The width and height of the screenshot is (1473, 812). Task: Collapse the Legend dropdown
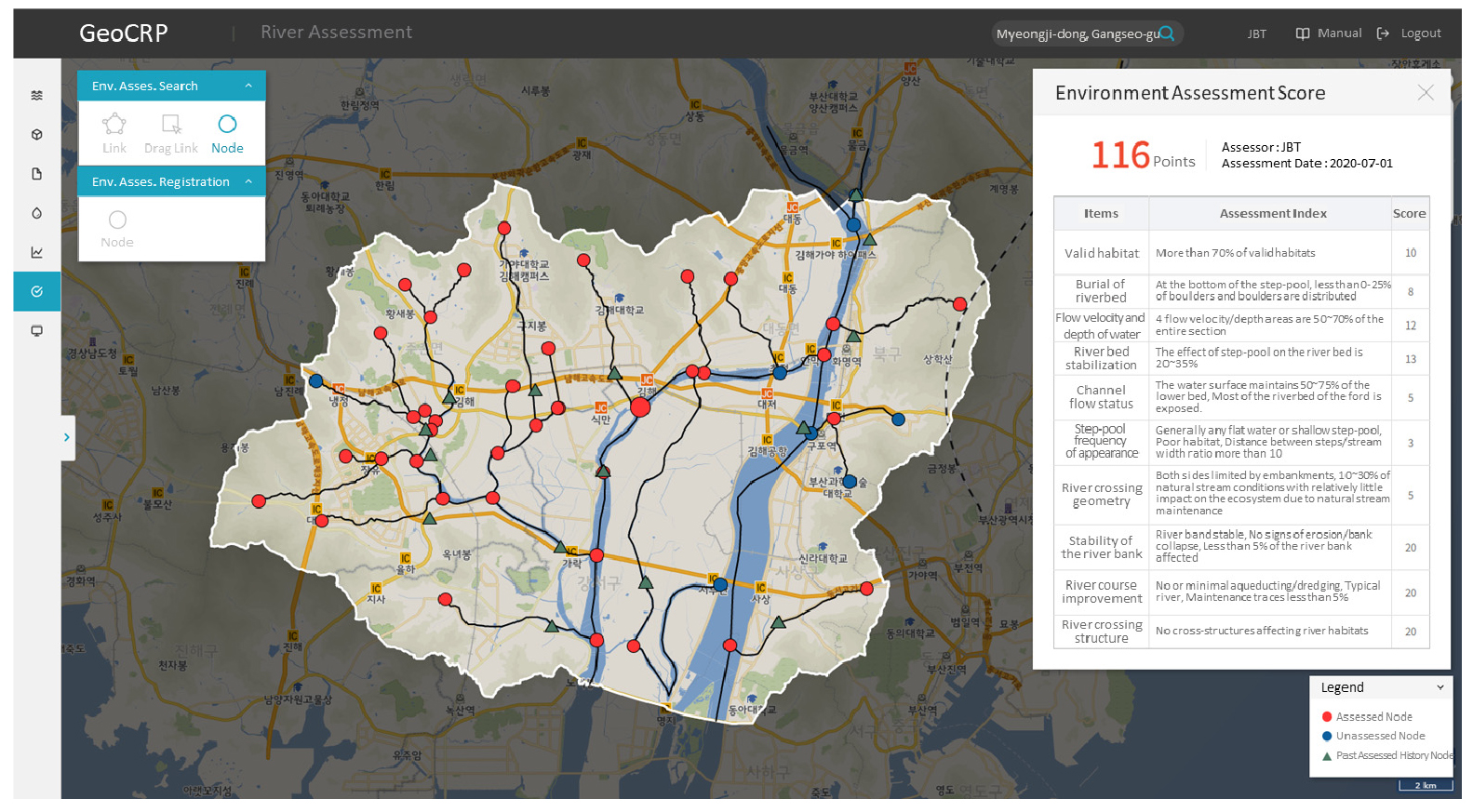pos(1440,687)
